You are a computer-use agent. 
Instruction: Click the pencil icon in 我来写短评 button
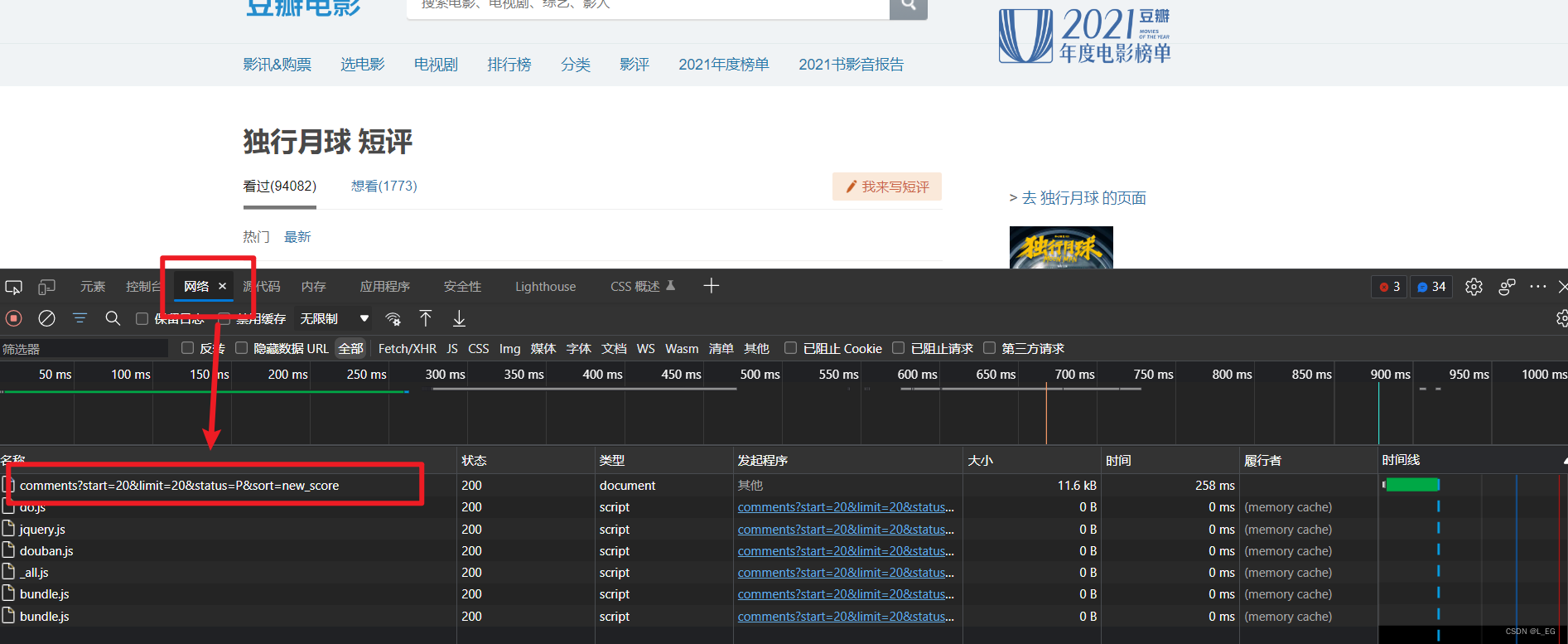click(851, 187)
